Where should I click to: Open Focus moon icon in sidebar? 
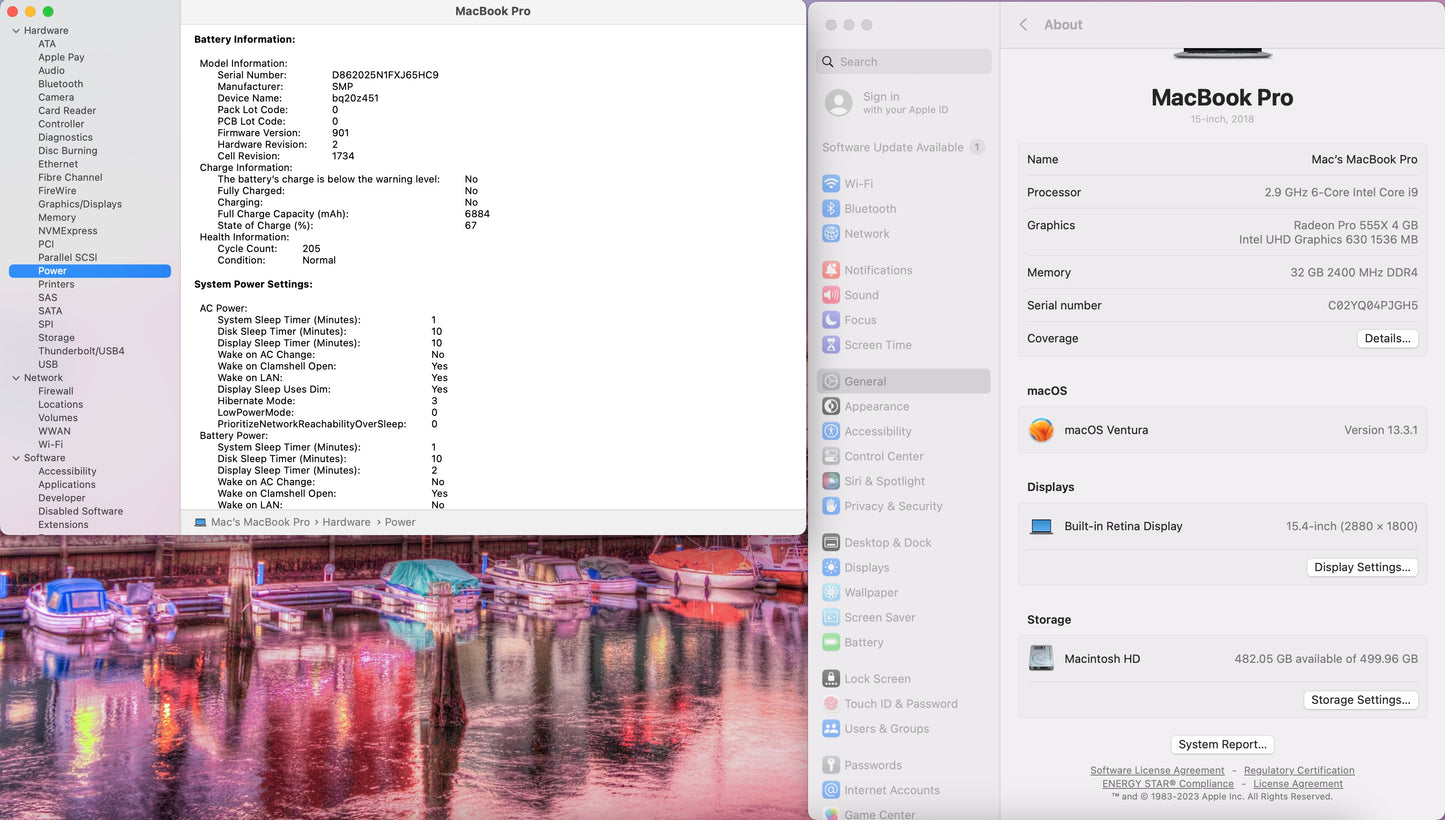pos(831,320)
